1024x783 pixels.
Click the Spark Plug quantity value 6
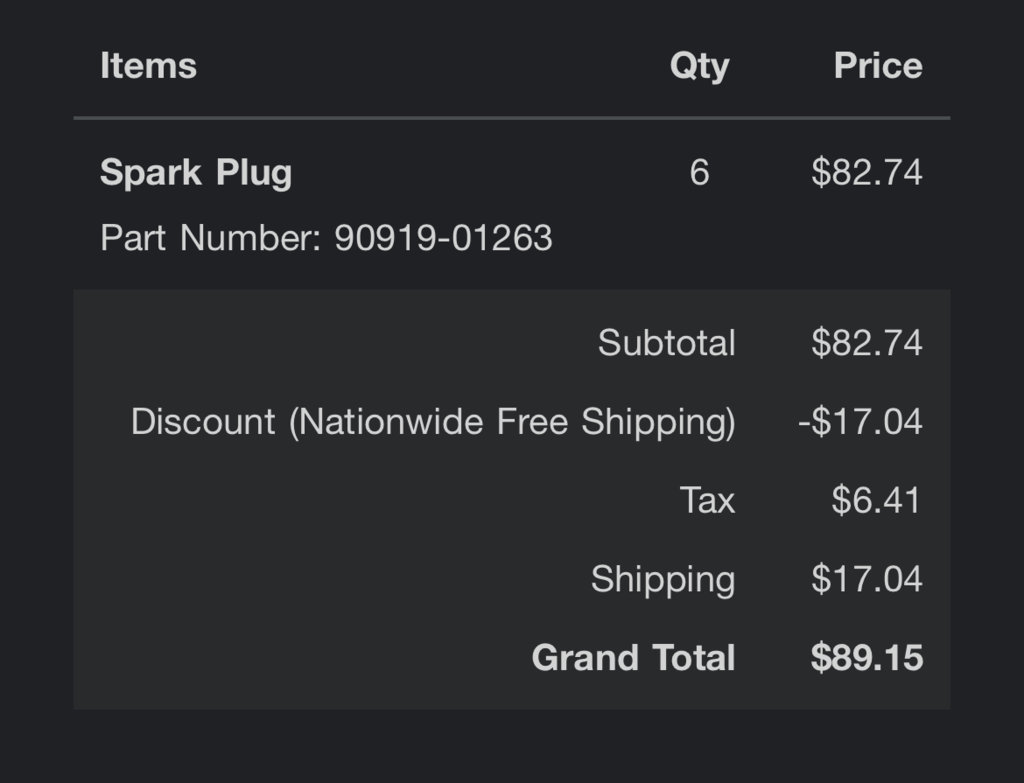(x=699, y=173)
